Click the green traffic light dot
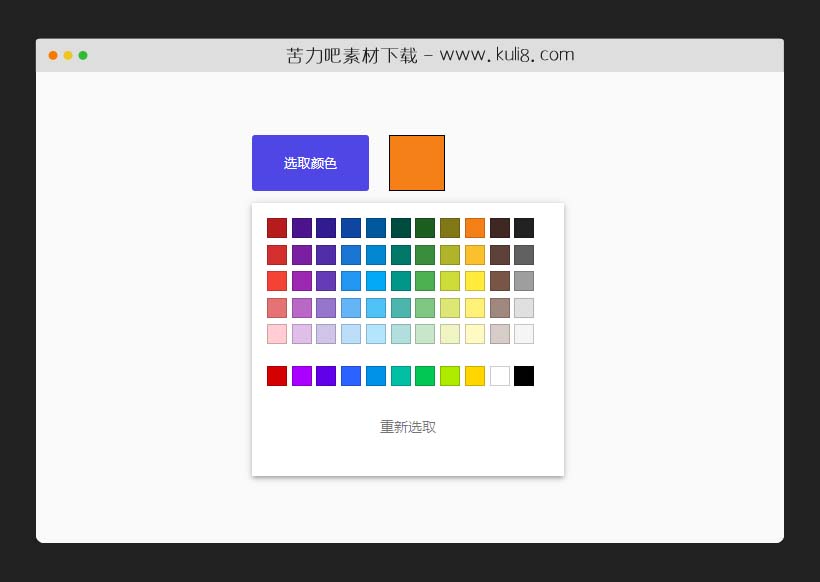 click(x=82, y=55)
